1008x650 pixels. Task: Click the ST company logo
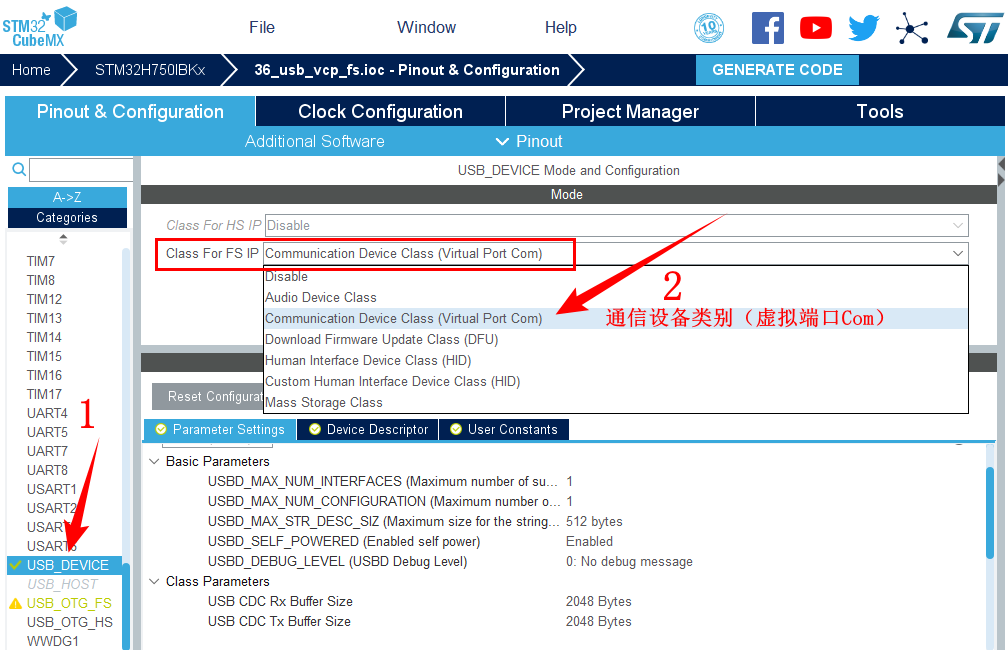pos(974,28)
